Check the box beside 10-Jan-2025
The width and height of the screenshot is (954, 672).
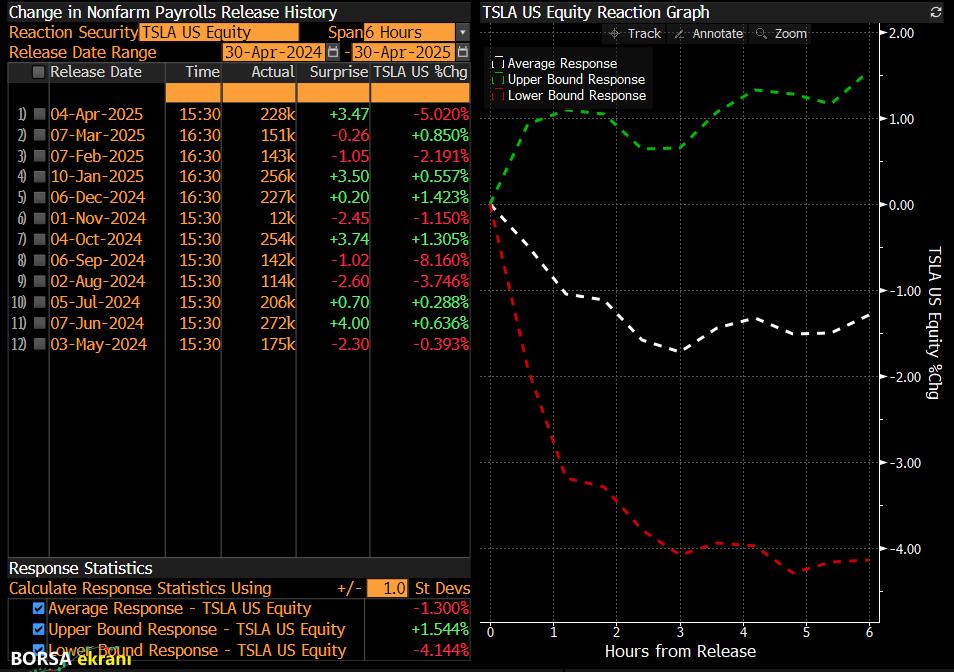pyautogui.click(x=40, y=176)
